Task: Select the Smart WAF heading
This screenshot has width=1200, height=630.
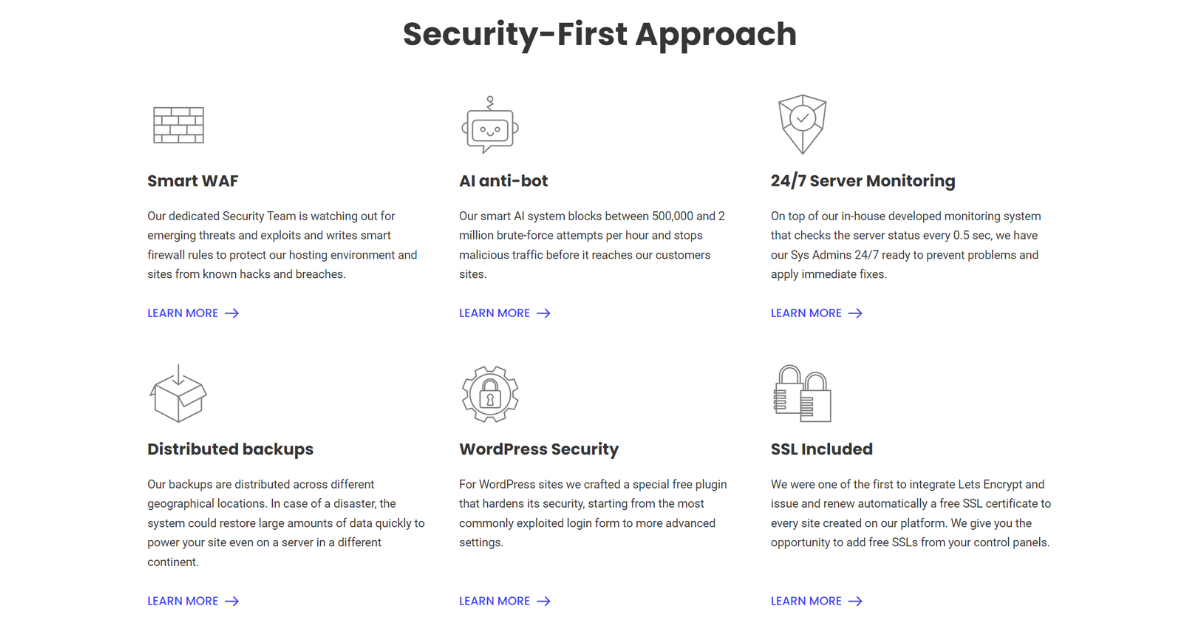Action: point(193,181)
